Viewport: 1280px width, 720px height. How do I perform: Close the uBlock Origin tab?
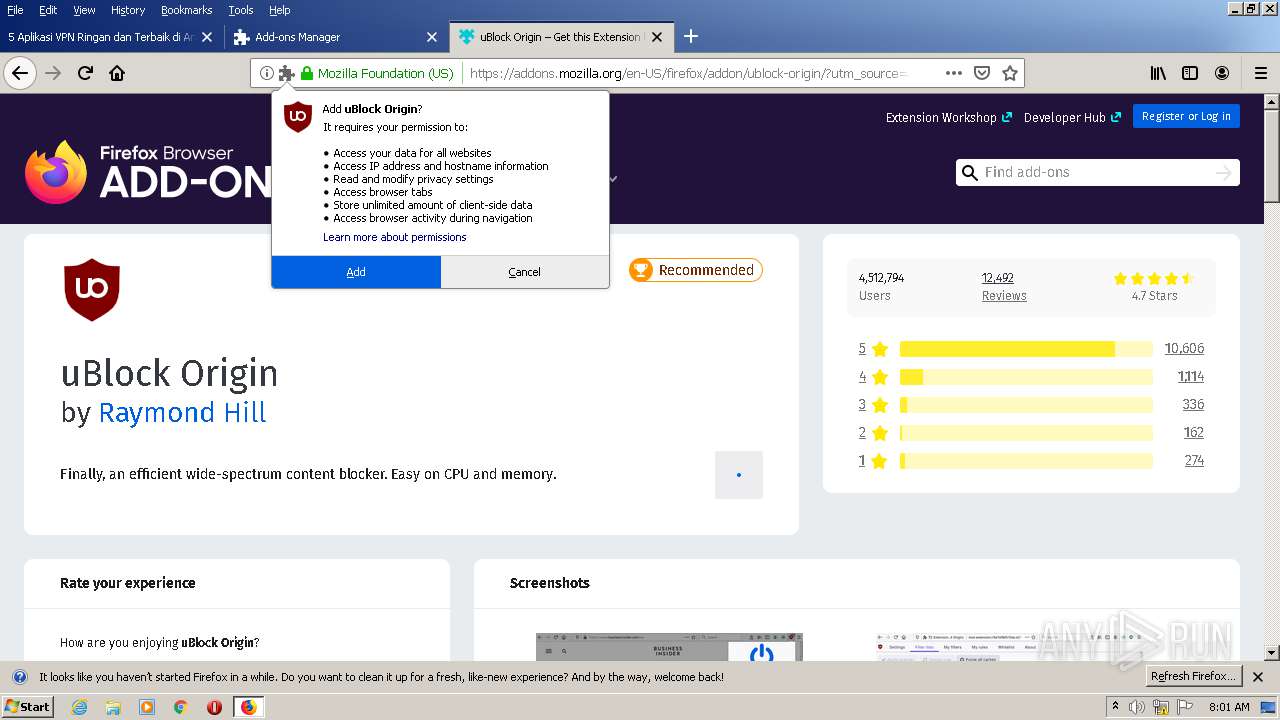point(657,37)
